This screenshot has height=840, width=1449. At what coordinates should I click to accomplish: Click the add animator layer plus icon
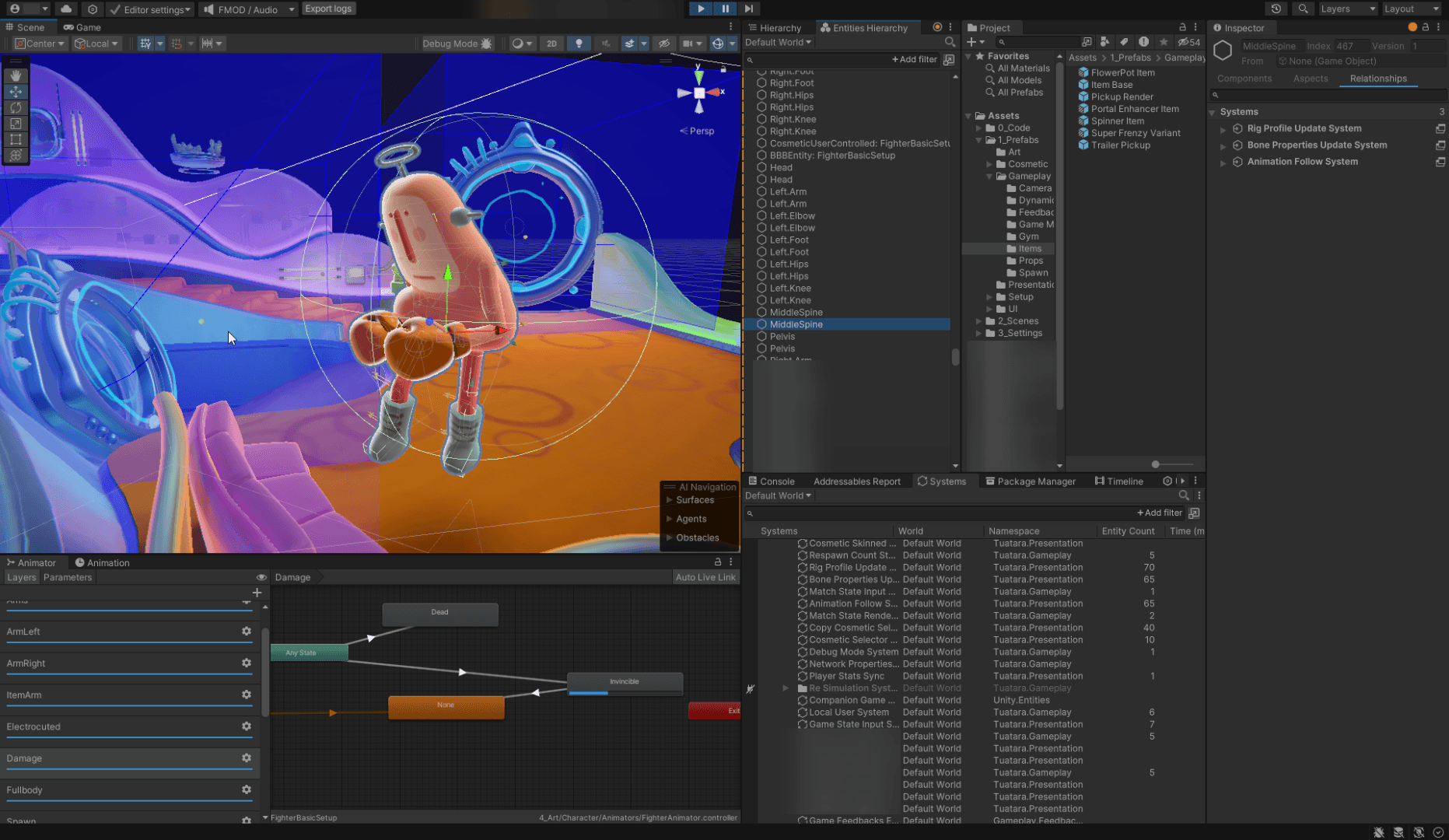click(257, 593)
